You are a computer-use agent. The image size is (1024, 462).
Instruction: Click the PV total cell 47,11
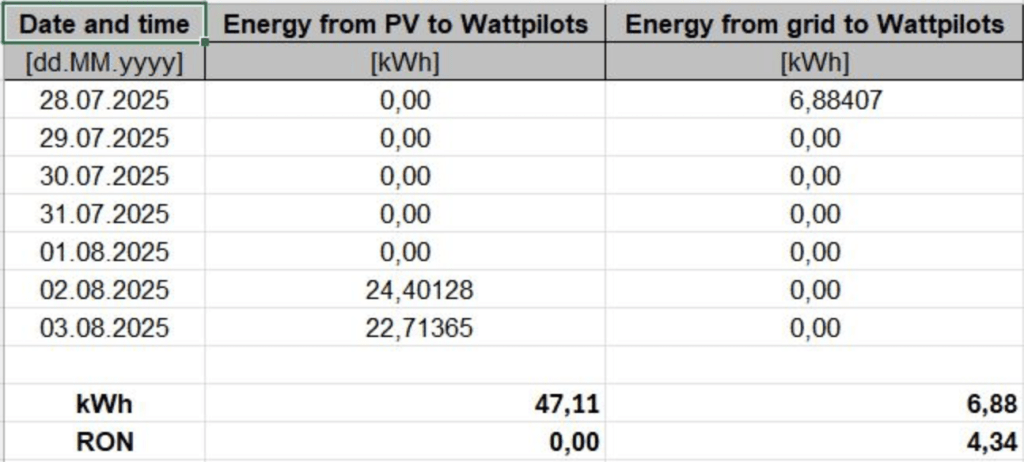570,404
